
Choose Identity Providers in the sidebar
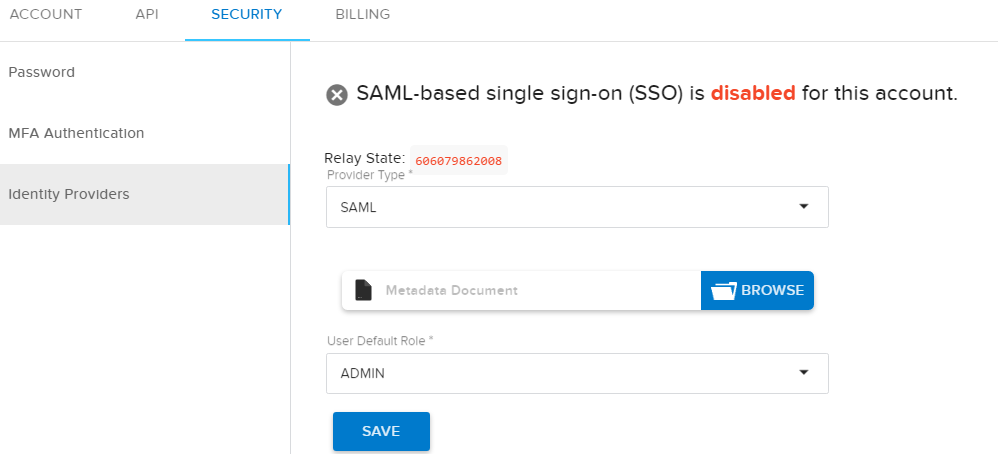[x=69, y=194]
